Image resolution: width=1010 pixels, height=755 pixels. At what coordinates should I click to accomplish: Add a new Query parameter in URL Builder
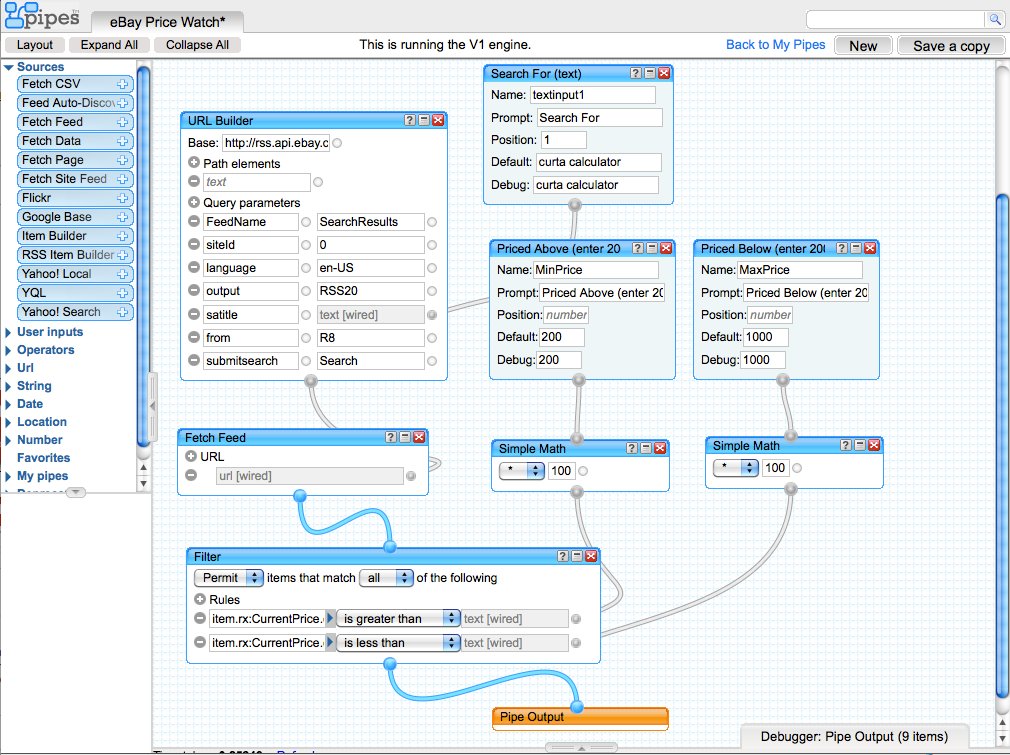193,202
